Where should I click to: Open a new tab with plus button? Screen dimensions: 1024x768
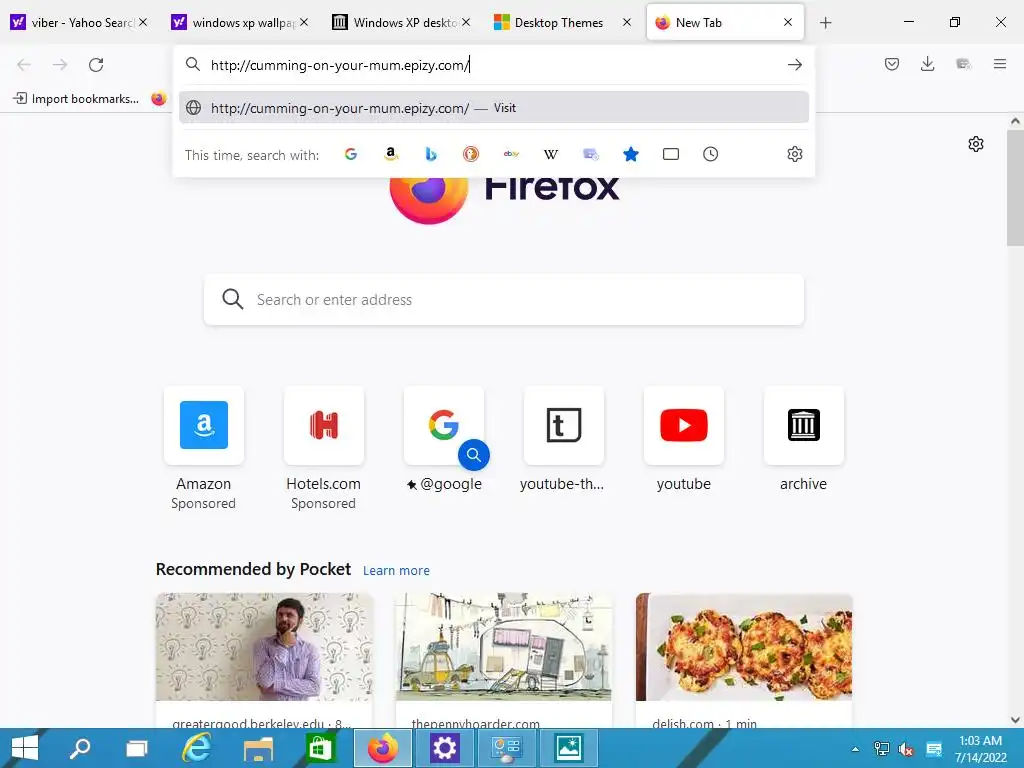(x=825, y=23)
